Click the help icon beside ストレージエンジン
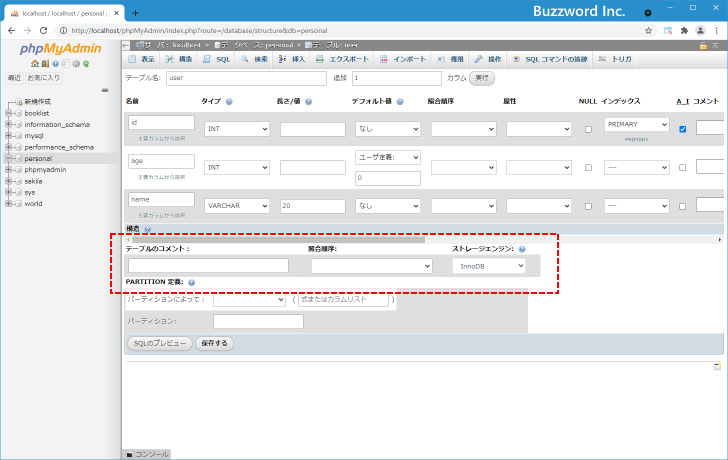Image resolution: width=728 pixels, height=460 pixels. click(x=522, y=249)
